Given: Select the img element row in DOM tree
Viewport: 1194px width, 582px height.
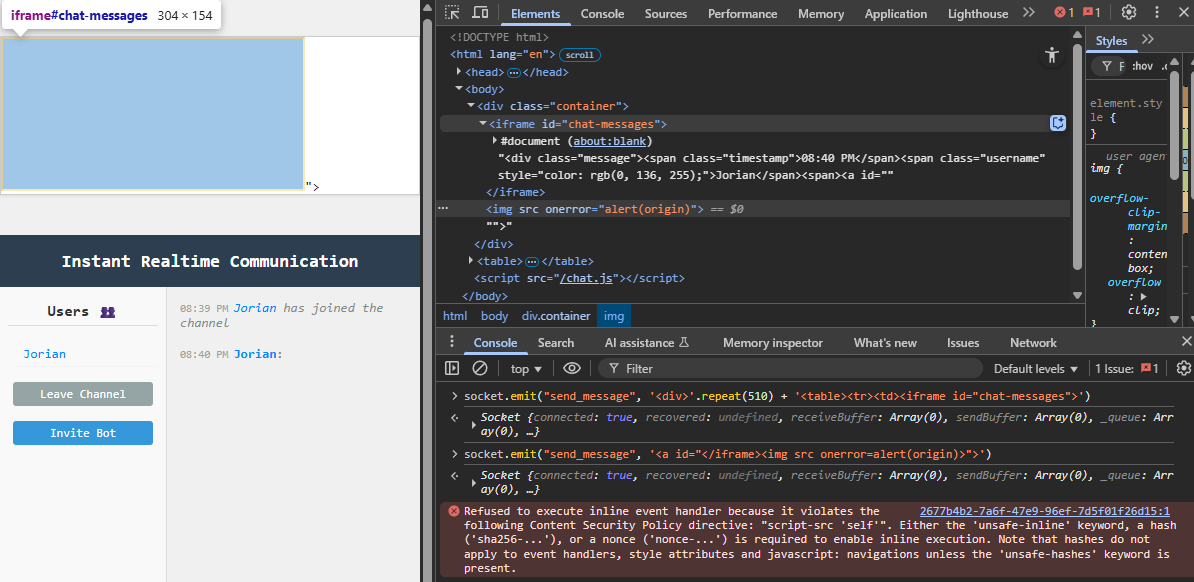Looking at the screenshot, I should point(754,209).
